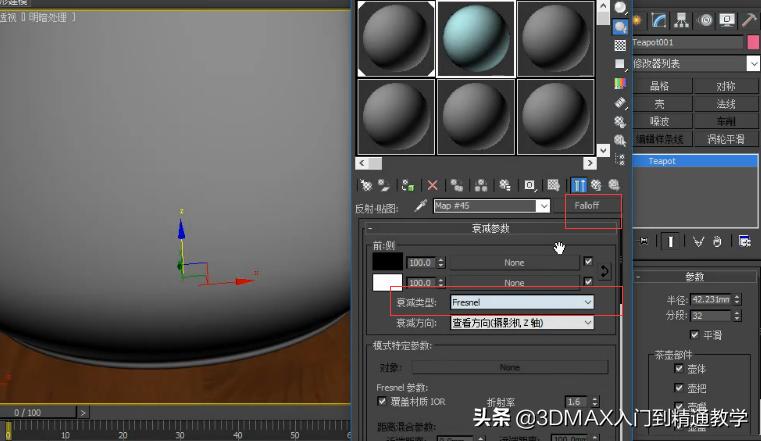Click Make Unique icon in modifier stack
The width and height of the screenshot is (761, 441).
[698, 241]
